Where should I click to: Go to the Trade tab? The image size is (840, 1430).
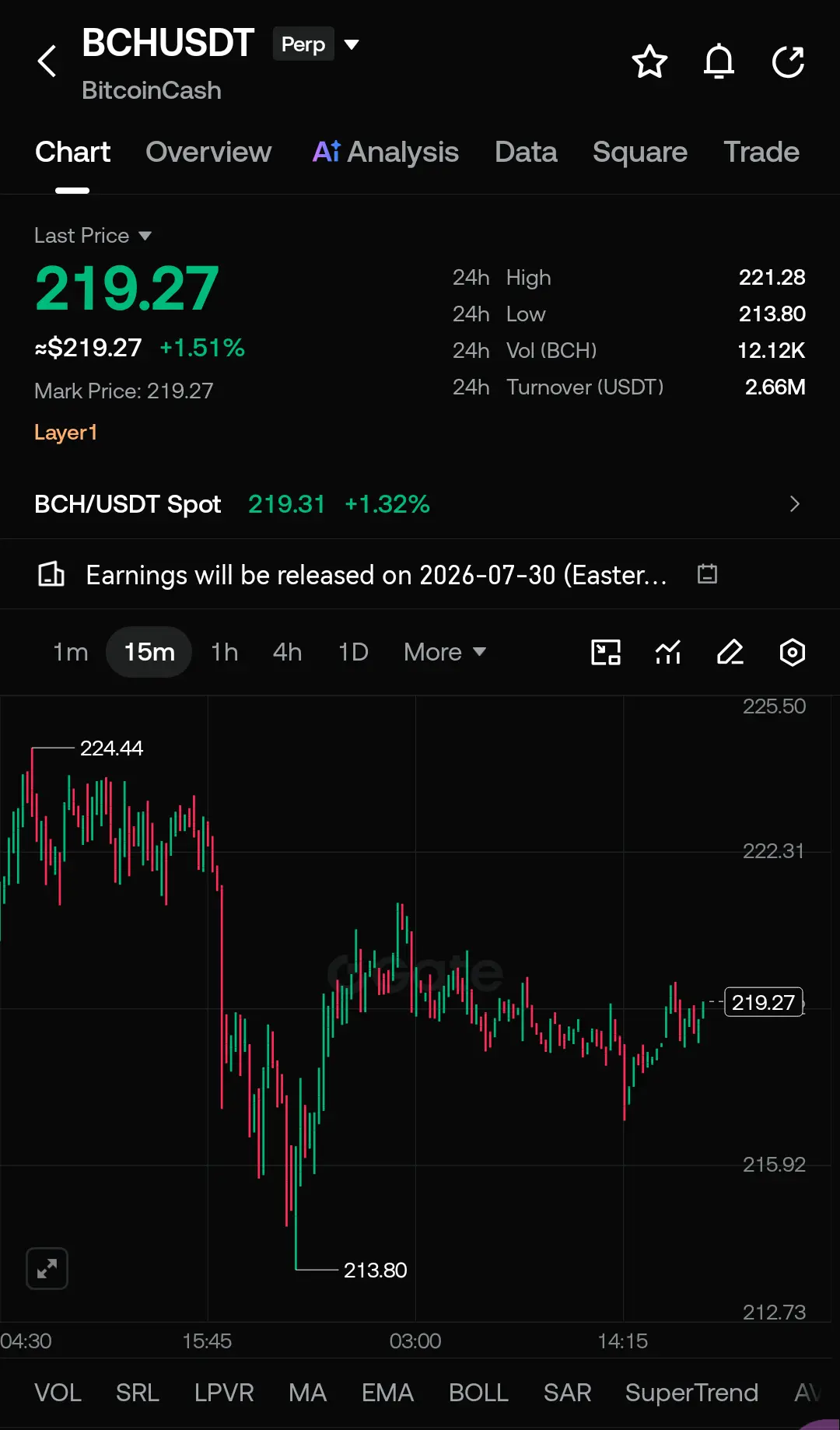[x=761, y=152]
